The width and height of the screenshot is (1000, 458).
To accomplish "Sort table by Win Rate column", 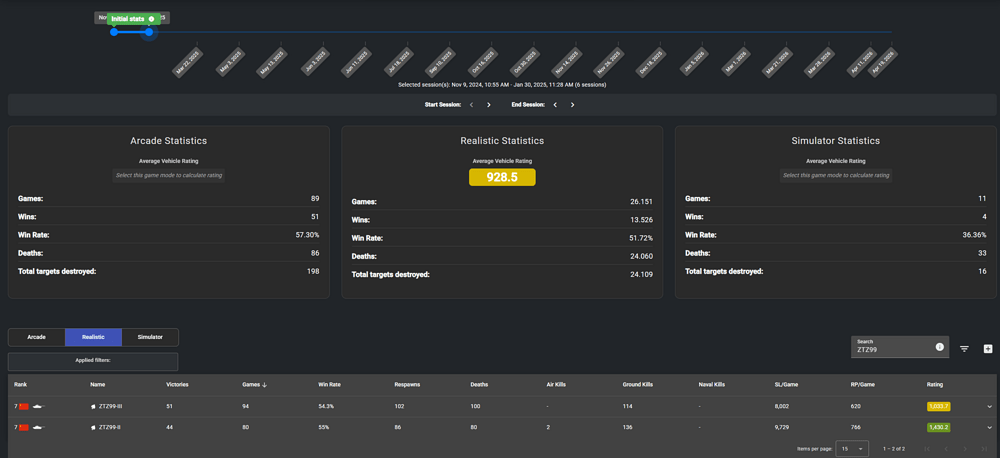I will 329,385.
